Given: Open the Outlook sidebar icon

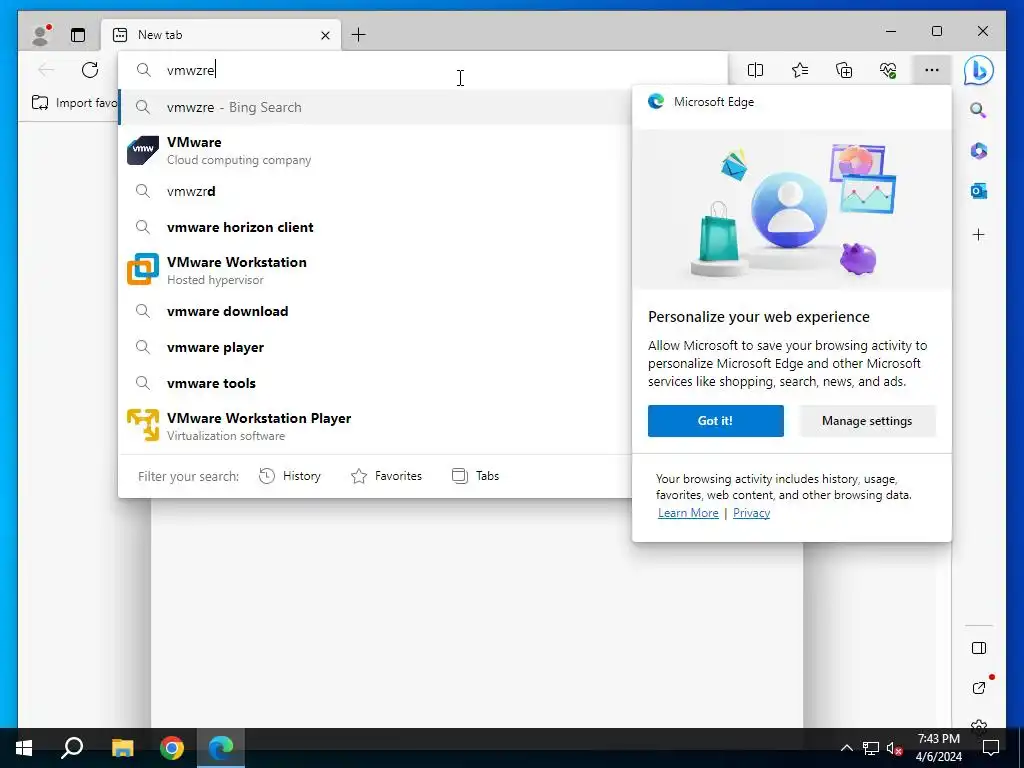Looking at the screenshot, I should [978, 191].
